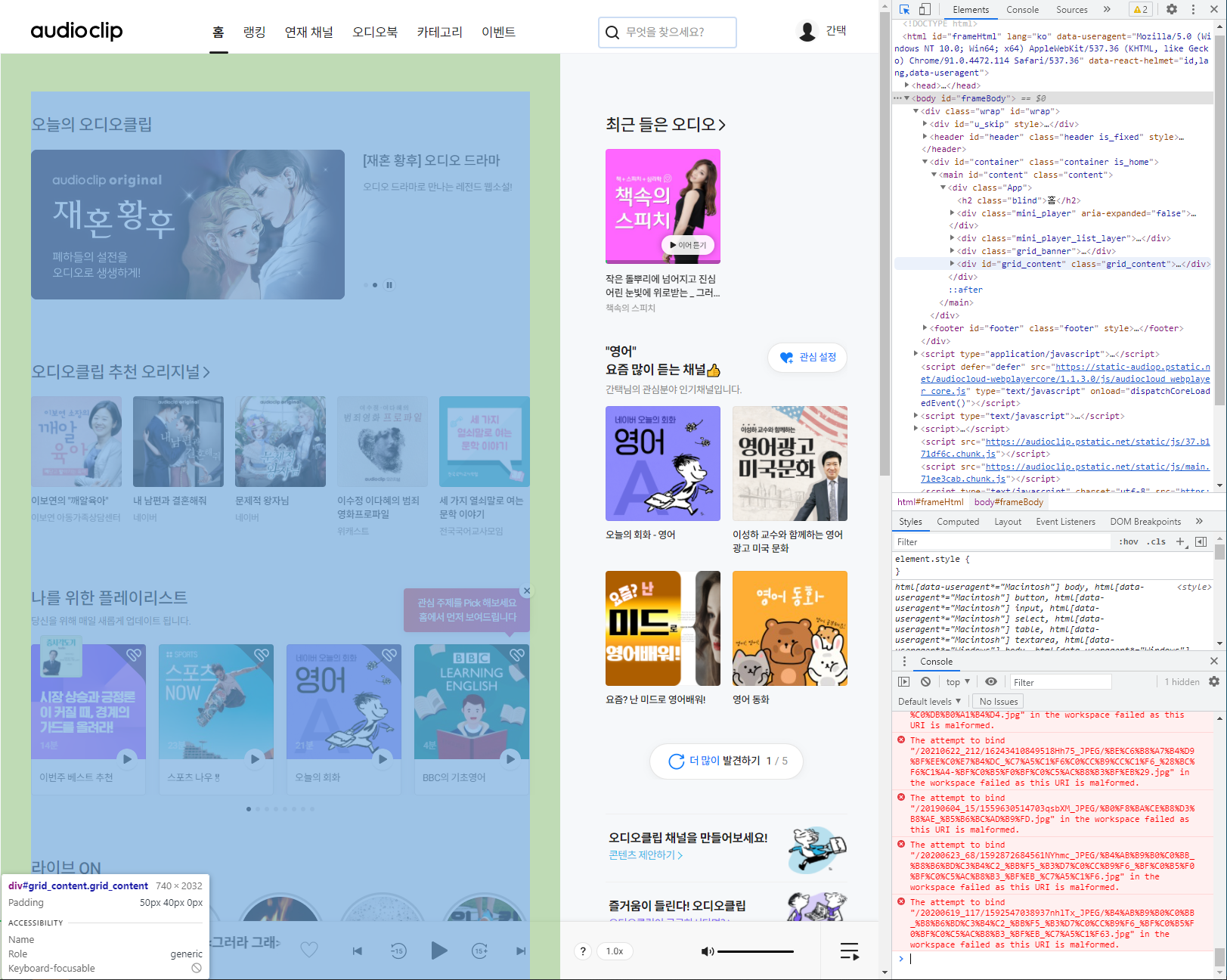Like the BBC Learning English playlist card

[517, 655]
